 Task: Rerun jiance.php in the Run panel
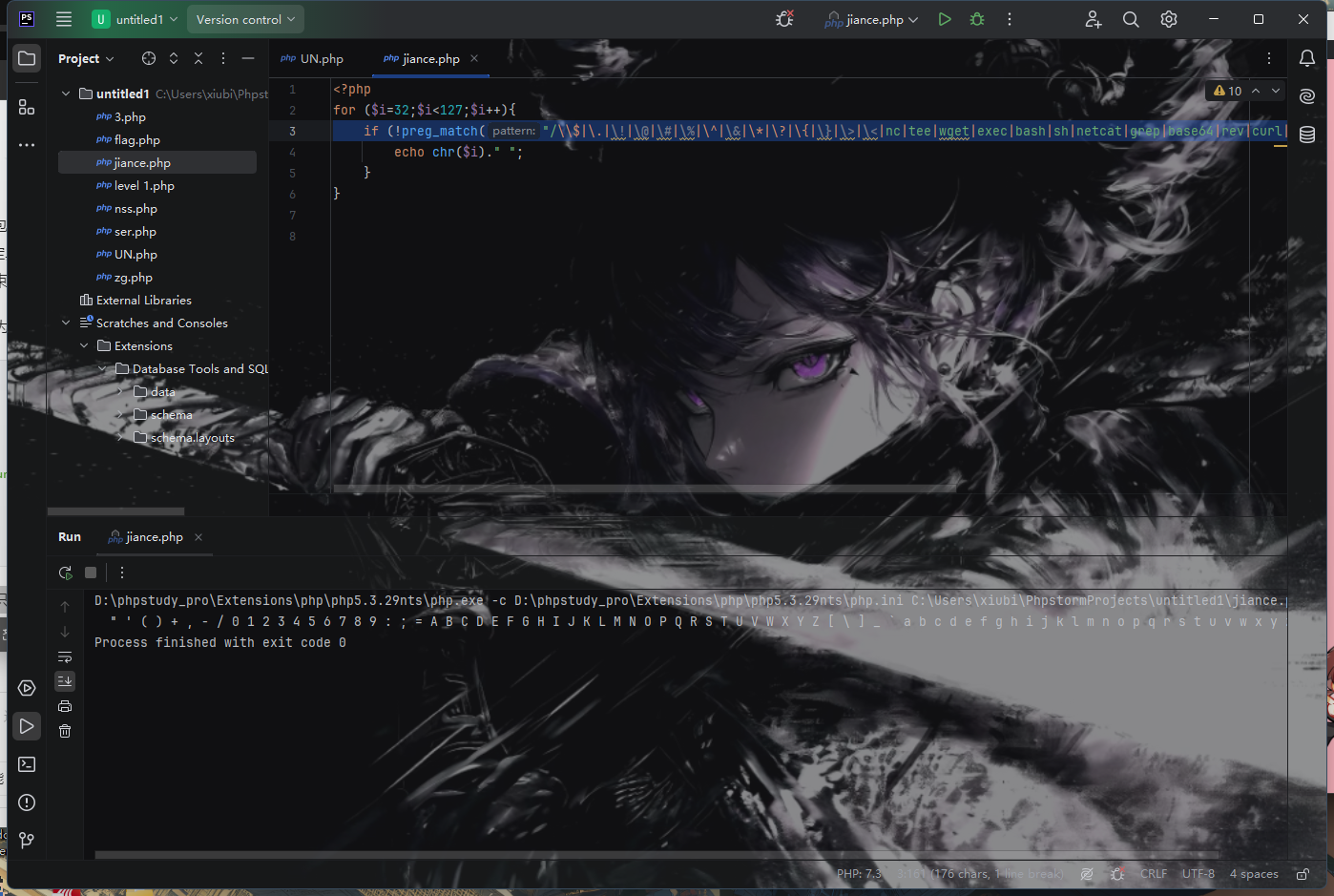65,573
